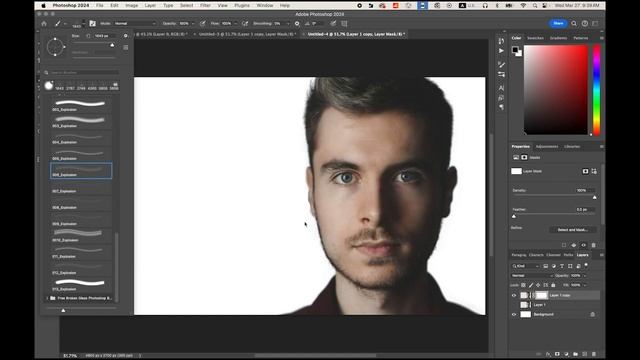This screenshot has height=360, width=640.
Task: Switch to the Channels tab
Action: click(x=553, y=255)
